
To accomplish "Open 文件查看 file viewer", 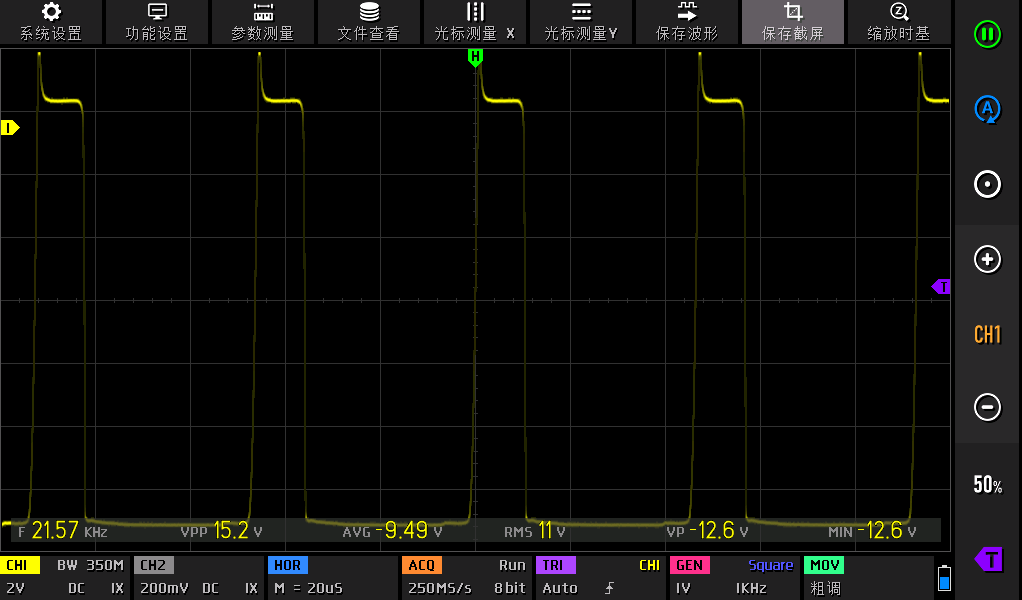I will coord(369,22).
